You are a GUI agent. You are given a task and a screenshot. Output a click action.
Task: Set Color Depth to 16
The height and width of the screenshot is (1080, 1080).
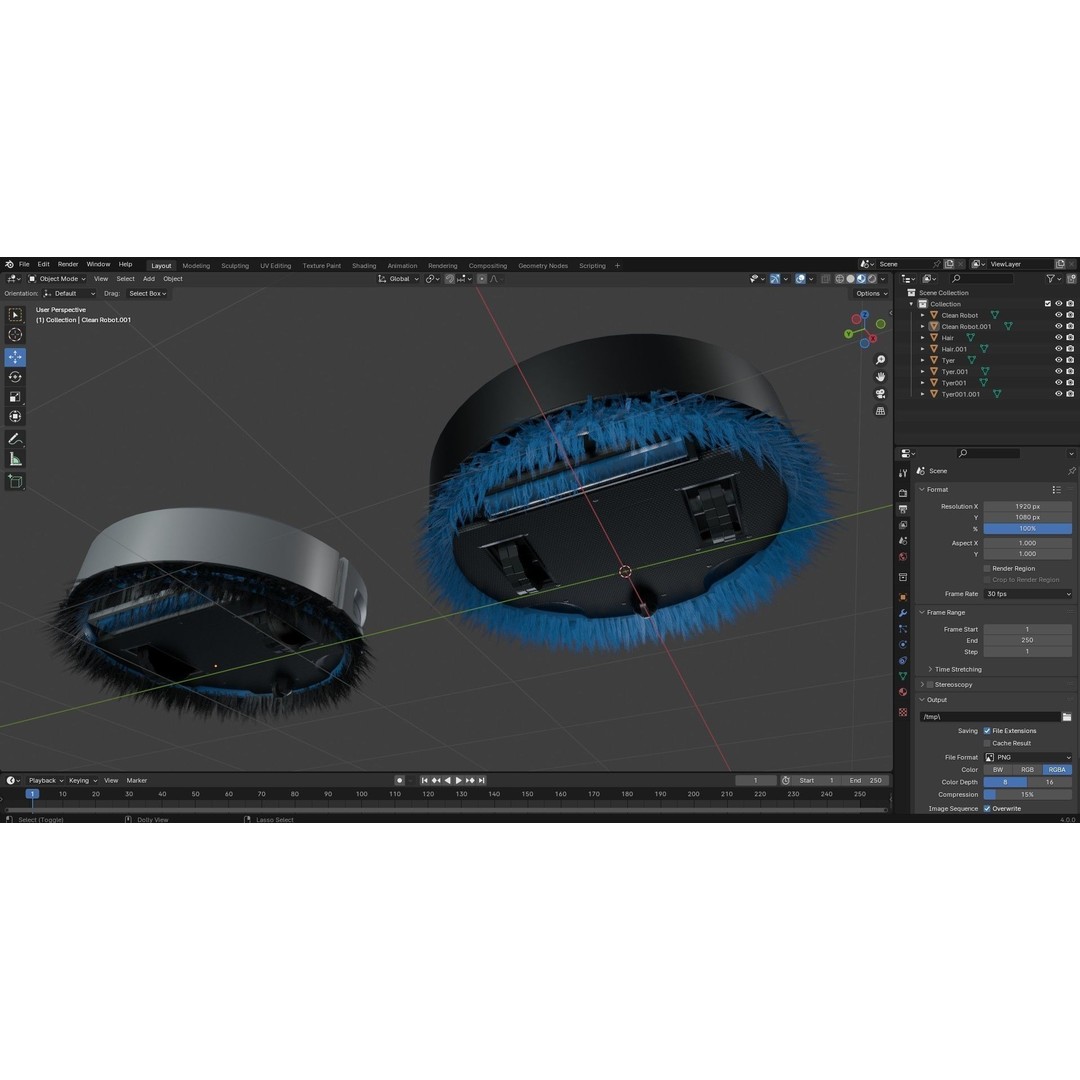(1049, 782)
